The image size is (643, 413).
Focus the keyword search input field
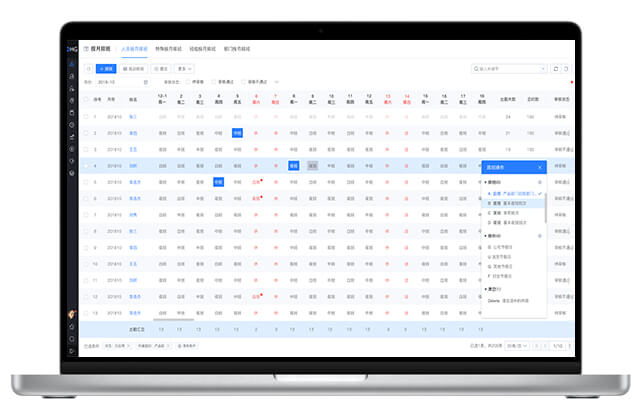[x=513, y=69]
